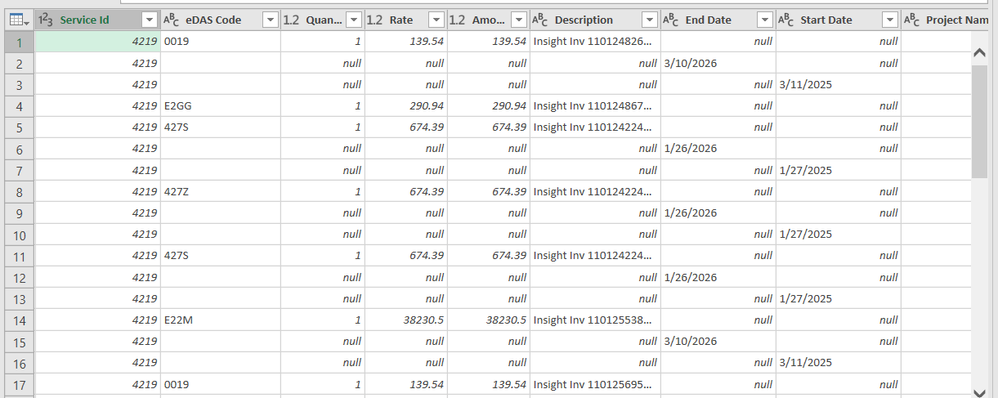Click the scrollbar down arrow
The width and height of the screenshot is (998, 398).
980,391
